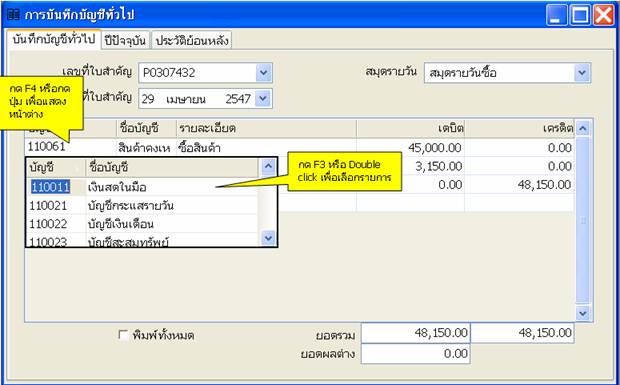Select the บัญชีสะสมทรัพย์ row
Screen dimensions: 620x385
[172, 241]
